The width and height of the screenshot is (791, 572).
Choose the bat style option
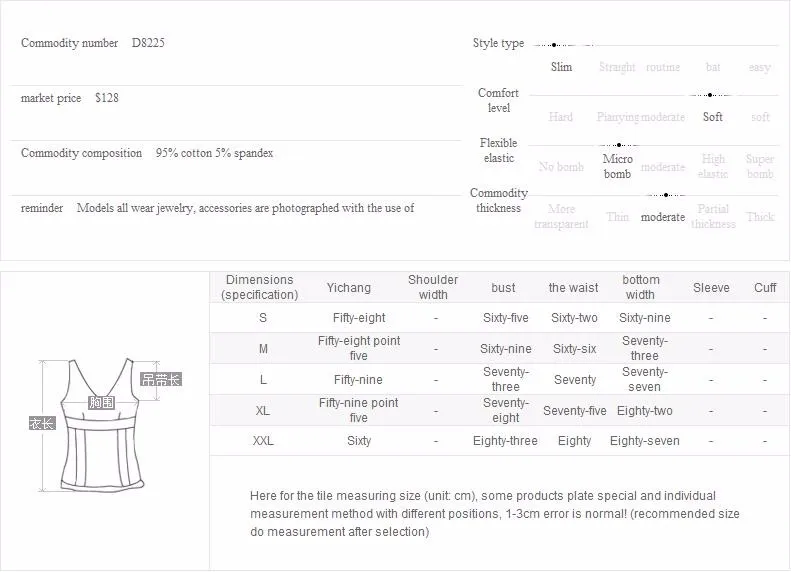tap(713, 67)
